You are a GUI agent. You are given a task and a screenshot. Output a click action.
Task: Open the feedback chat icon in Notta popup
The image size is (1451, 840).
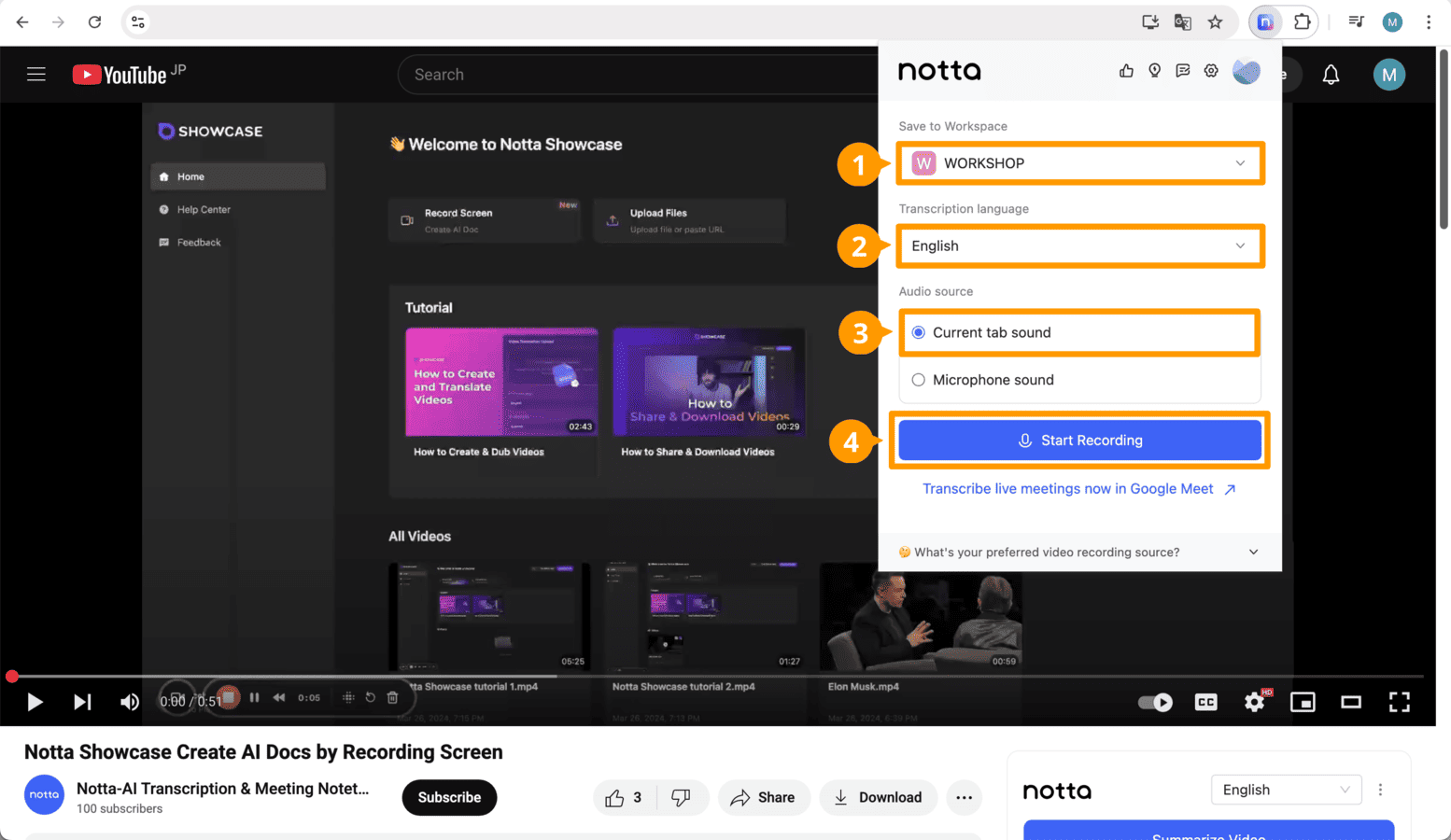(1183, 71)
